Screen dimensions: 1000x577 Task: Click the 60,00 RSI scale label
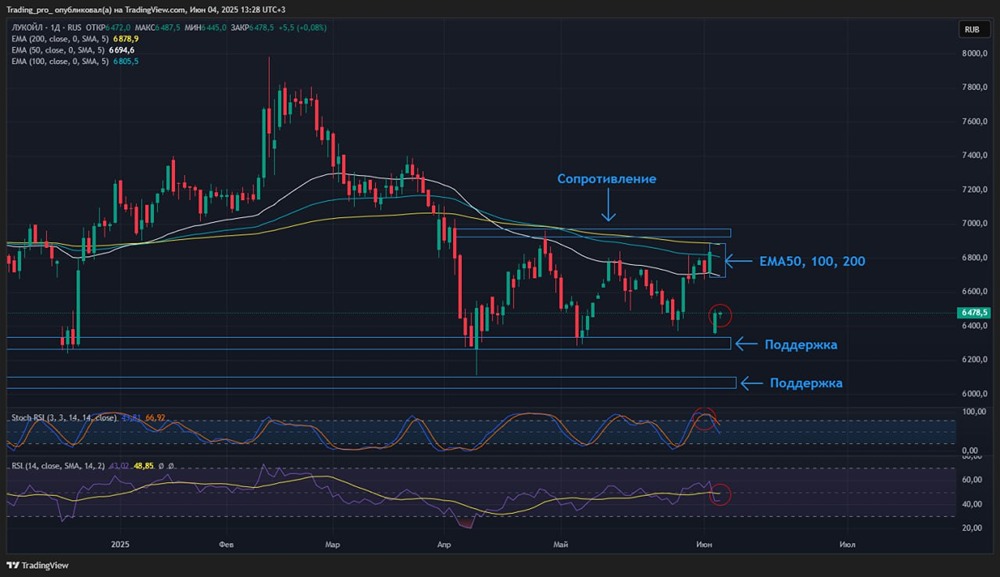[x=972, y=480]
